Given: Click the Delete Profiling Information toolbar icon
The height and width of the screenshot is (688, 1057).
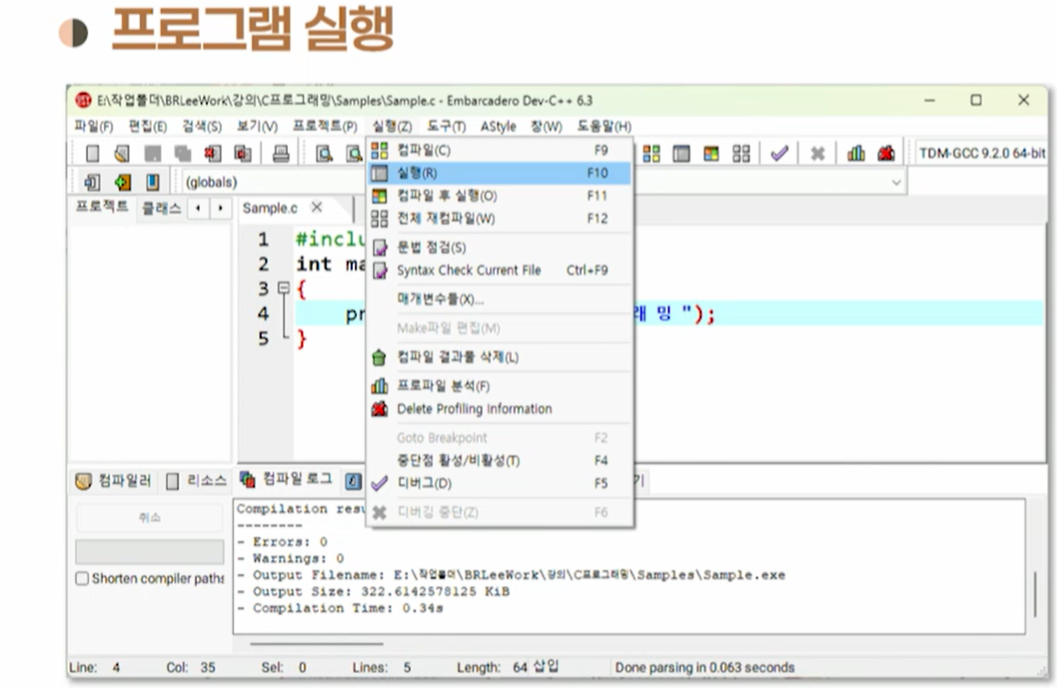Looking at the screenshot, I should point(886,154).
